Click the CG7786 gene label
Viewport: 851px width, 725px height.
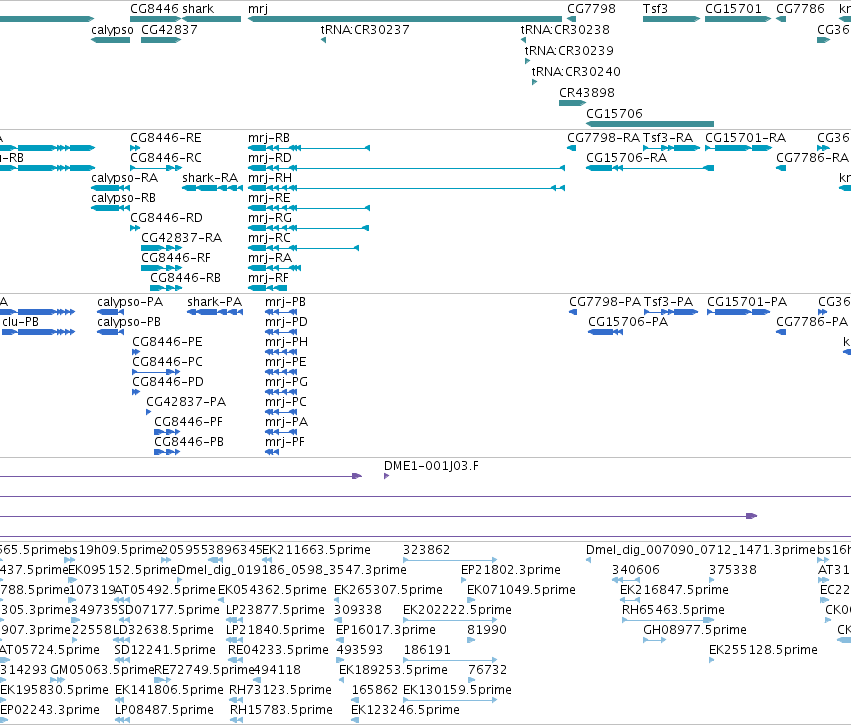coord(801,9)
